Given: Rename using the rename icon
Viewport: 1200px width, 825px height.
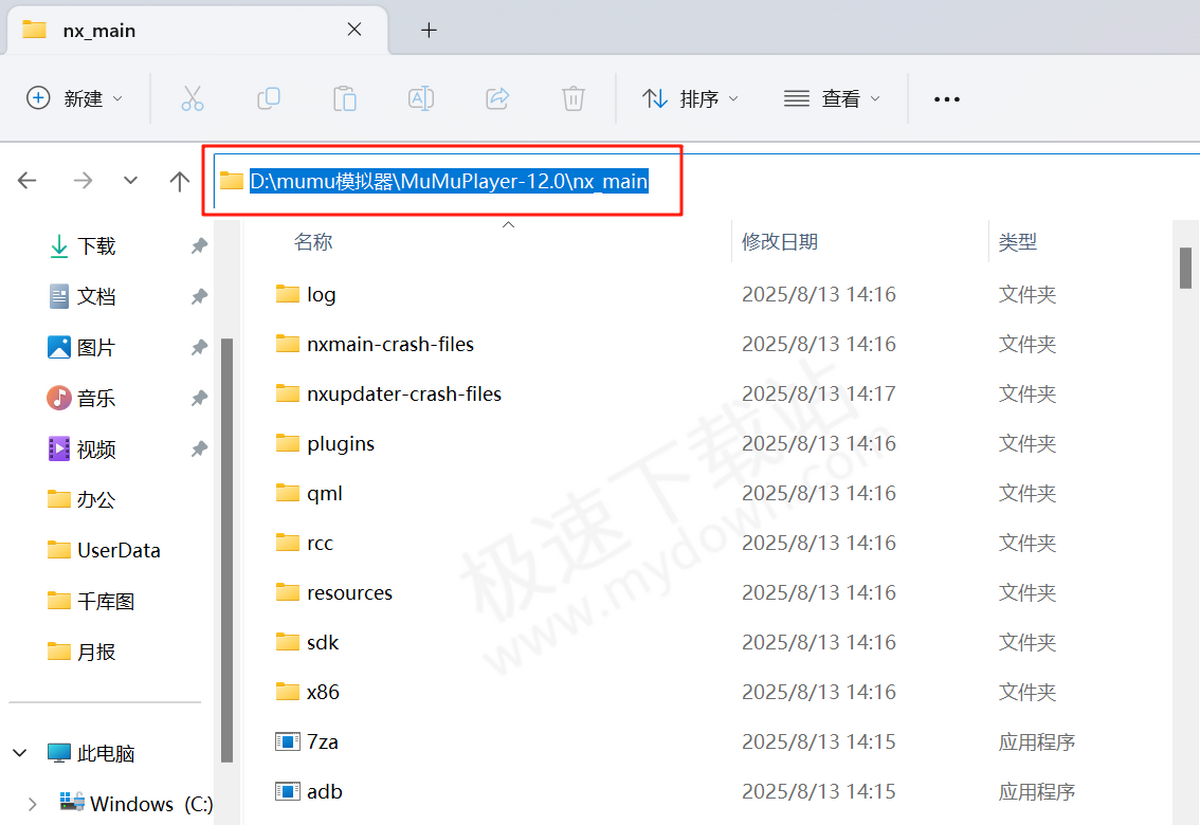Looking at the screenshot, I should (420, 98).
